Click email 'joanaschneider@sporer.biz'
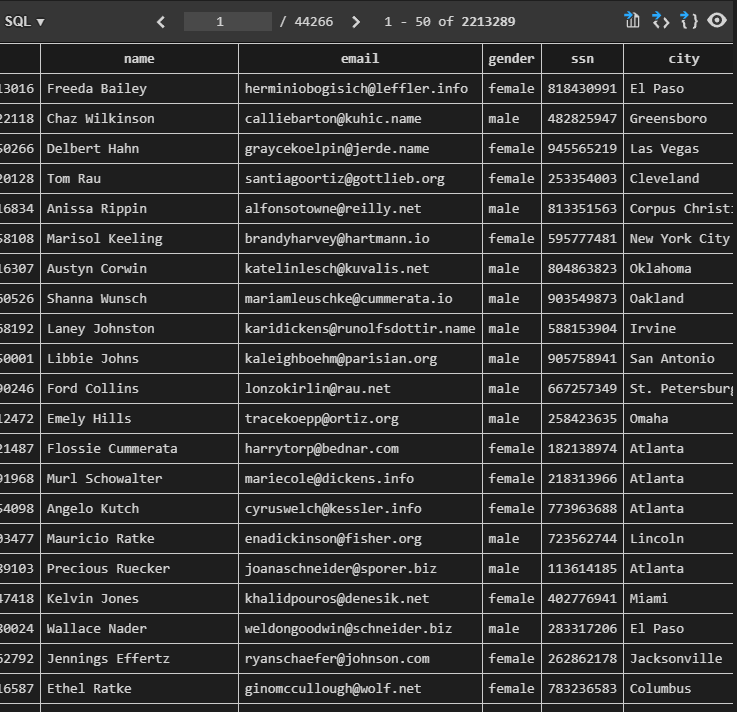The width and height of the screenshot is (737, 712). pyautogui.click(x=340, y=569)
